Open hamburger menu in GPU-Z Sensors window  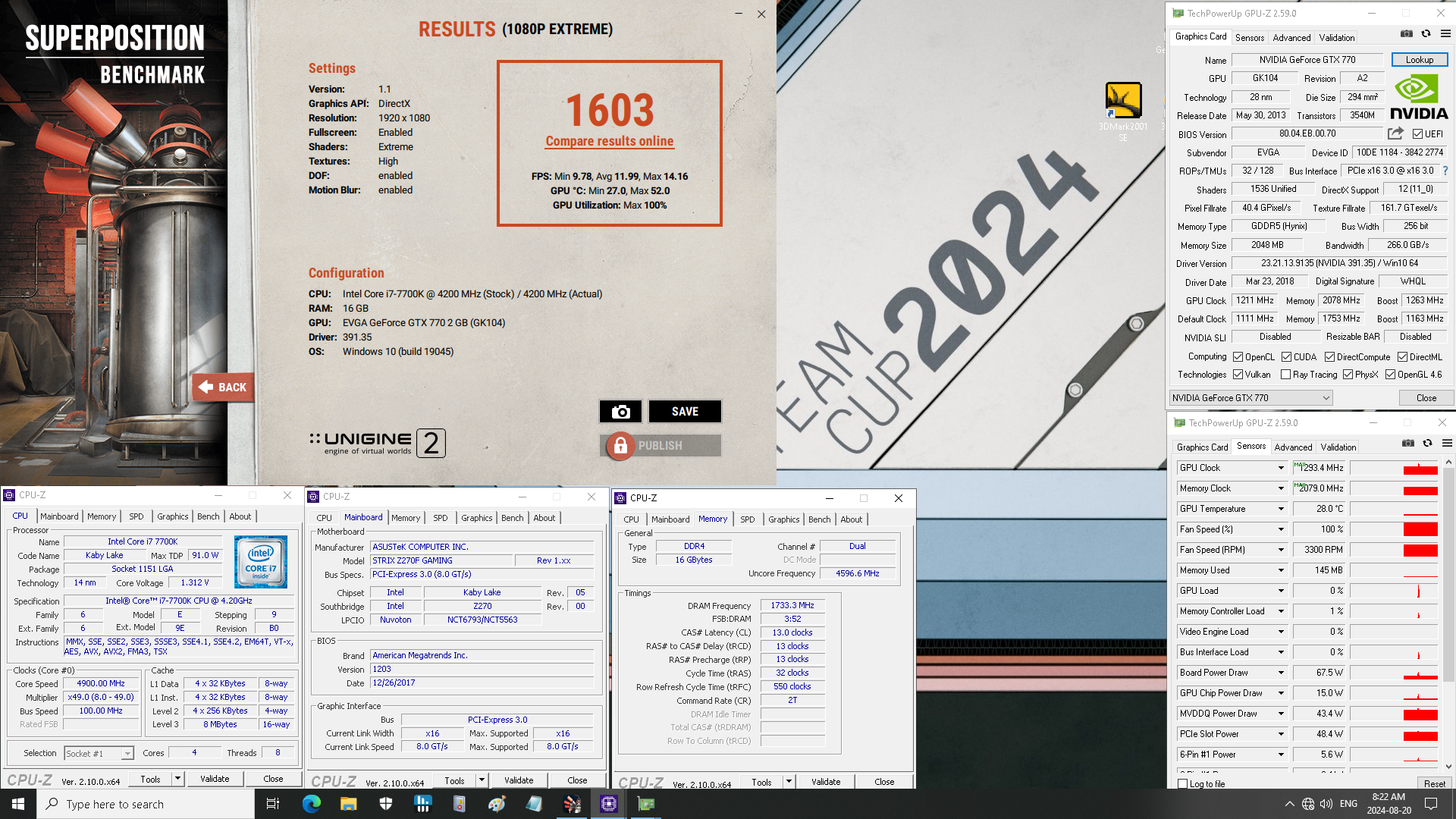(x=1448, y=444)
